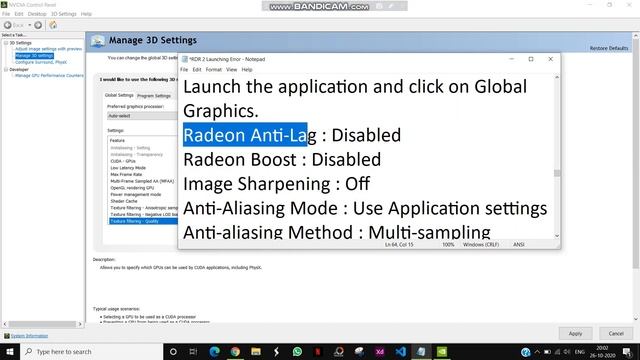The height and width of the screenshot is (360, 640).
Task: Switch to Global Settings tab
Action: [119, 95]
